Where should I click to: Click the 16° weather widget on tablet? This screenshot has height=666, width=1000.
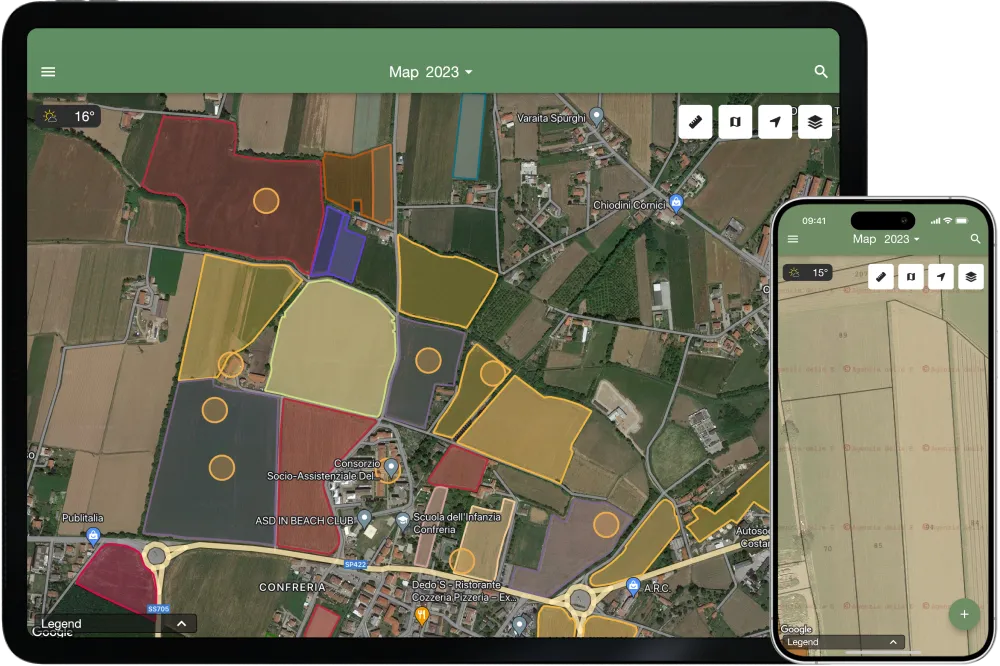click(68, 116)
